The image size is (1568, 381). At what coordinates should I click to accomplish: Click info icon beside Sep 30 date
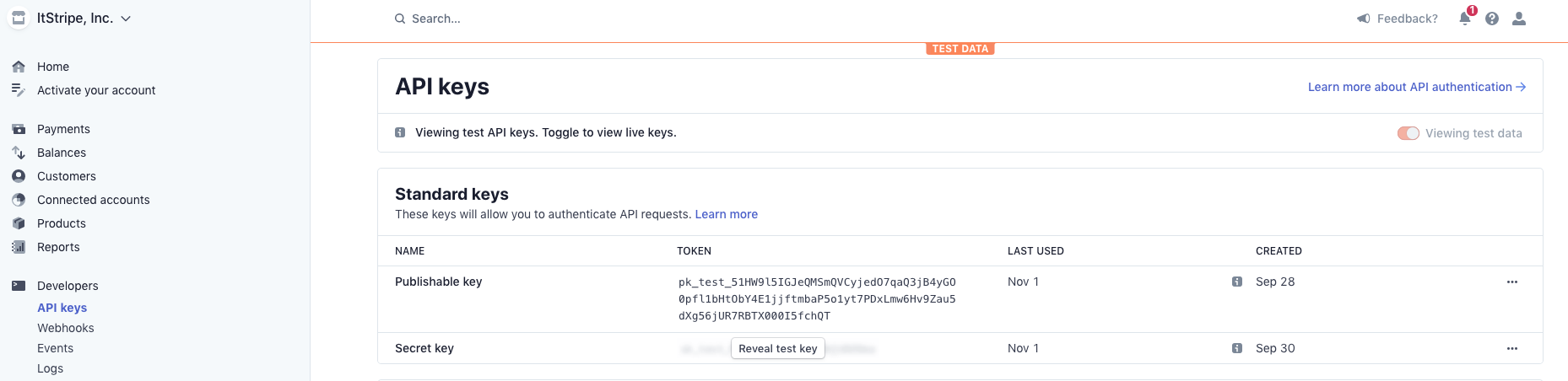pos(1237,348)
